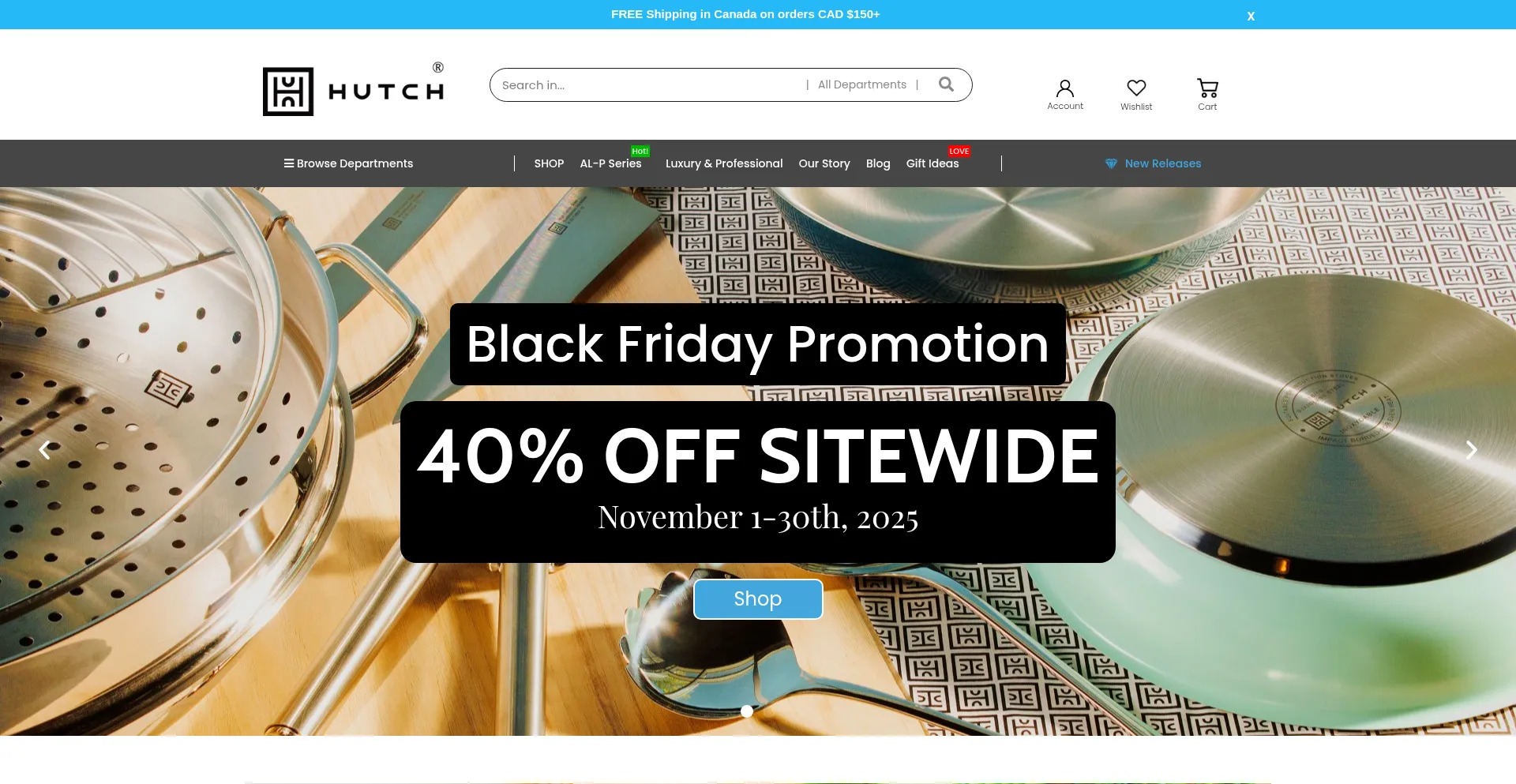Open the Blog link
The width and height of the screenshot is (1516, 784).
coord(878,163)
